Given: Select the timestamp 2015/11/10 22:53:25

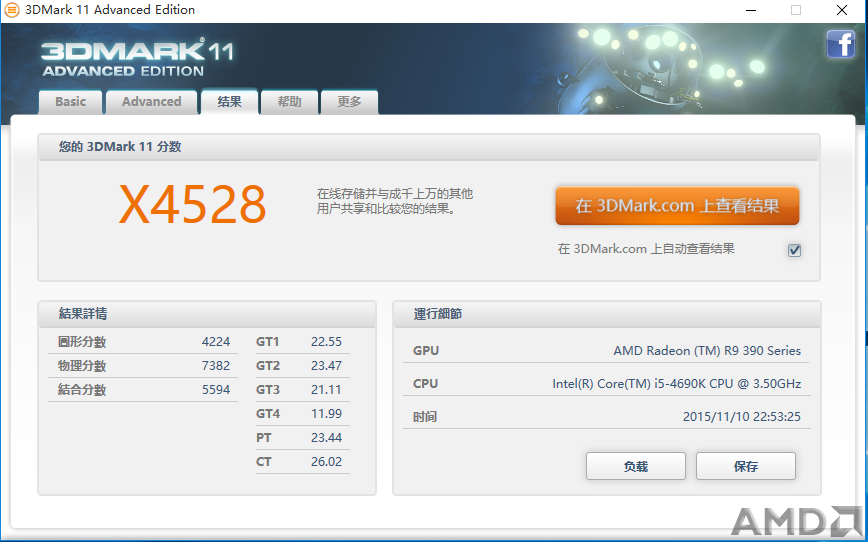Looking at the screenshot, I should pyautogui.click(x=742, y=416).
